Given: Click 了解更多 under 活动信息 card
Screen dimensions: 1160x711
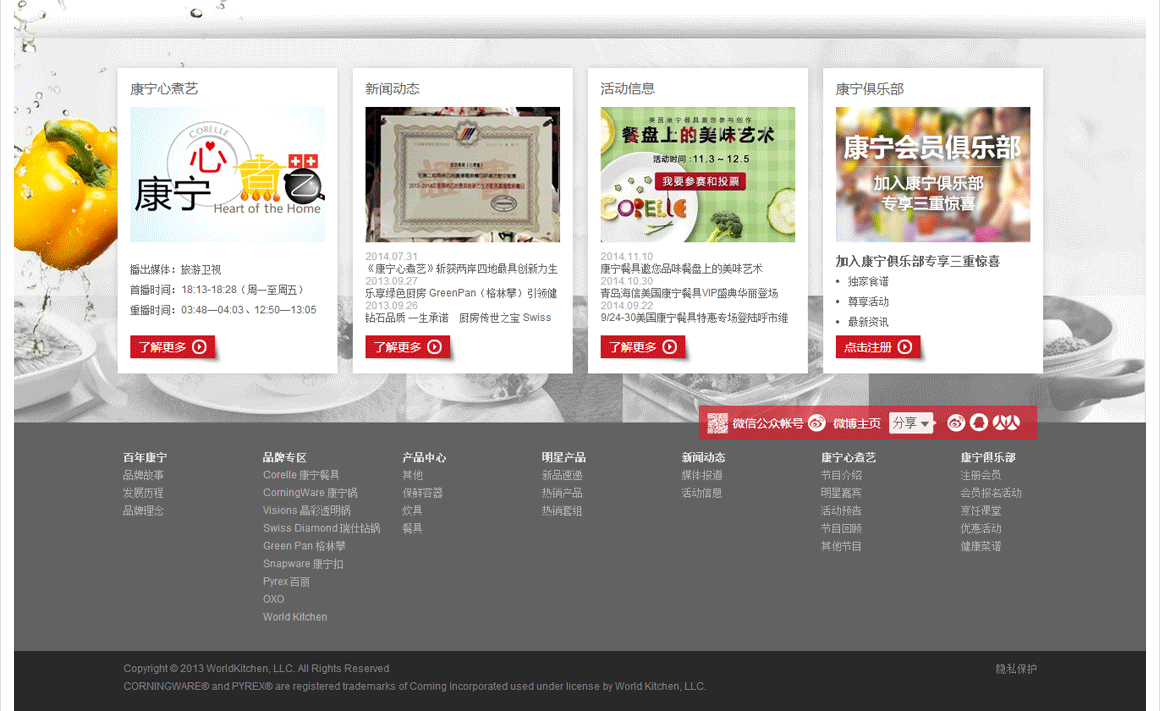Looking at the screenshot, I should tap(643, 347).
